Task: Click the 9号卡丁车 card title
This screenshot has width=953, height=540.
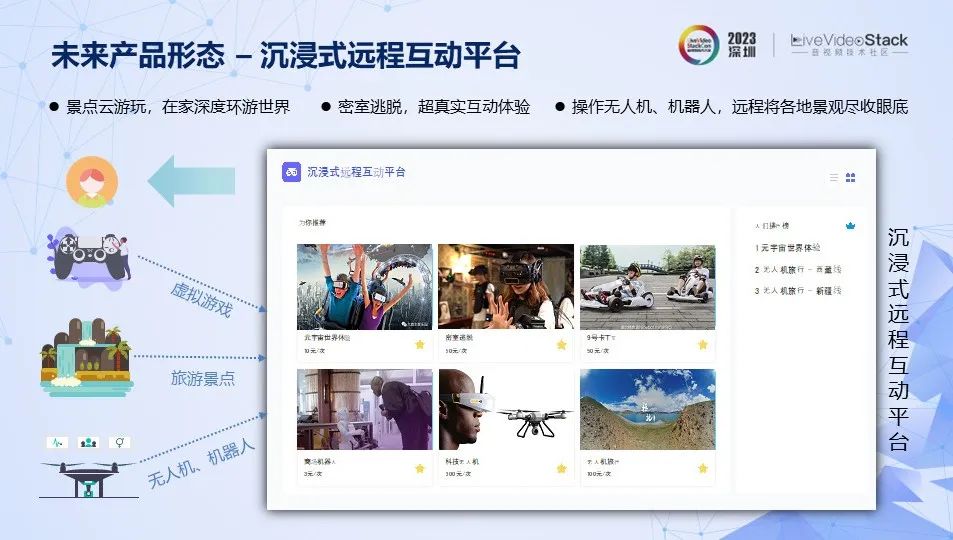Action: [x=601, y=337]
